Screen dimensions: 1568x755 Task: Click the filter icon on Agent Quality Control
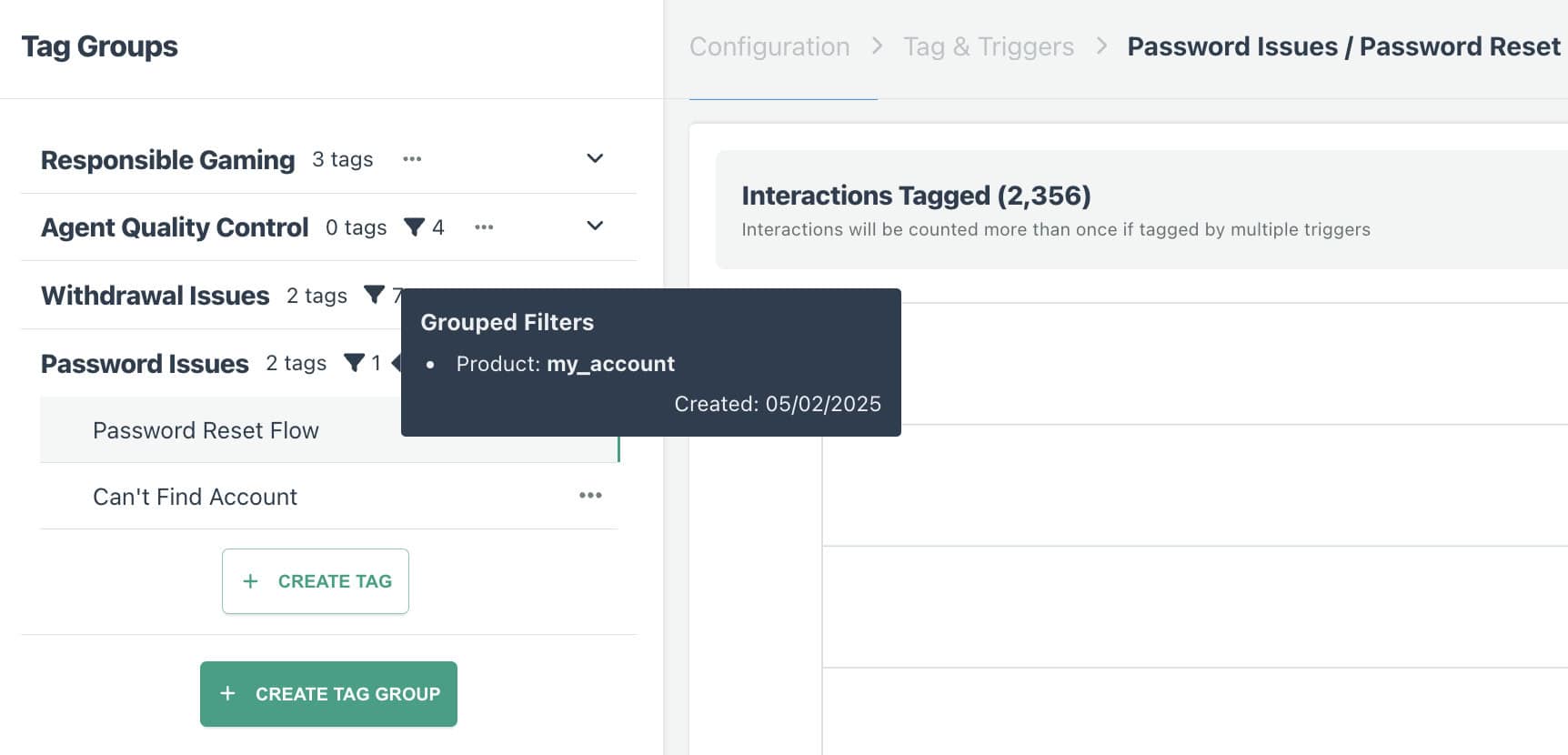click(x=414, y=227)
